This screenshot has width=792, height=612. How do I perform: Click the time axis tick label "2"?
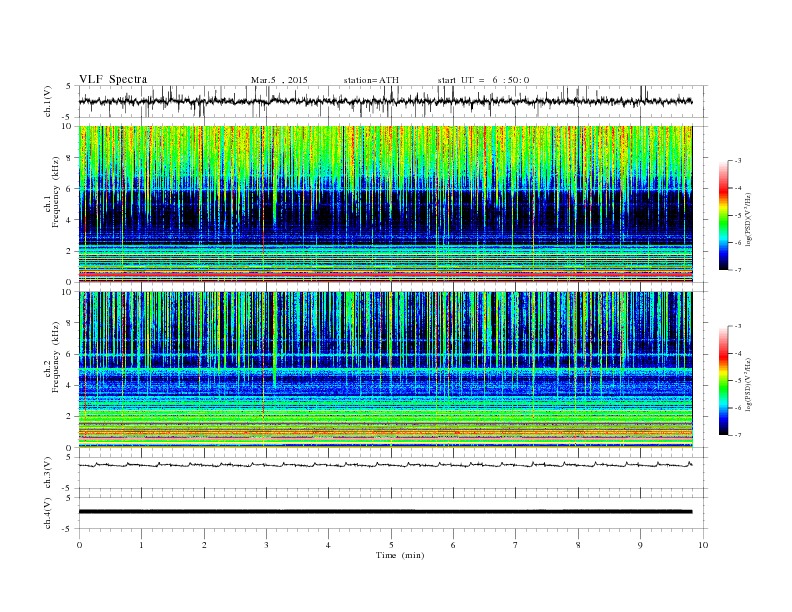[204, 545]
